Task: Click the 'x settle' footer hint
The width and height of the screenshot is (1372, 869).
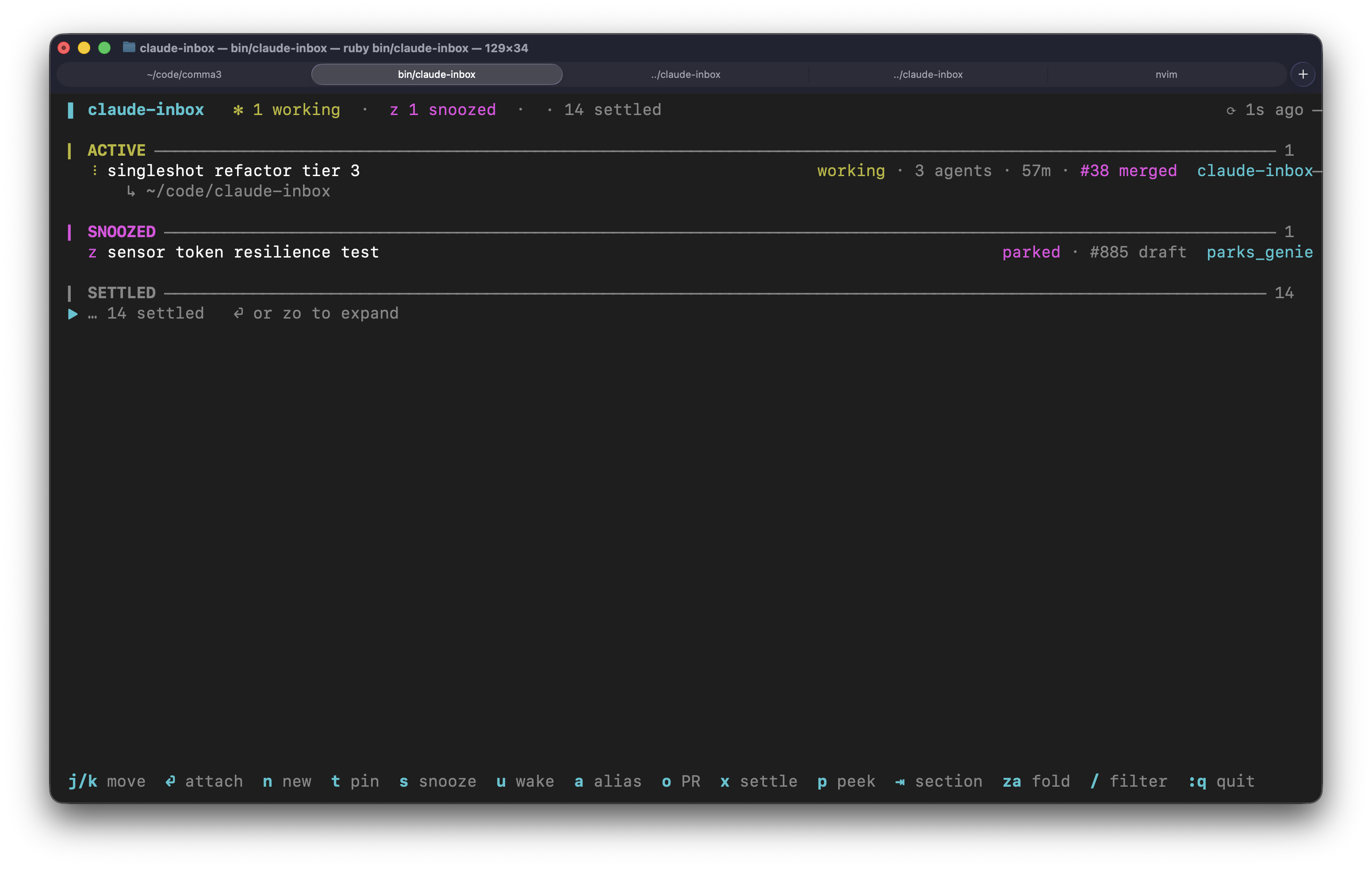Action: (759, 782)
